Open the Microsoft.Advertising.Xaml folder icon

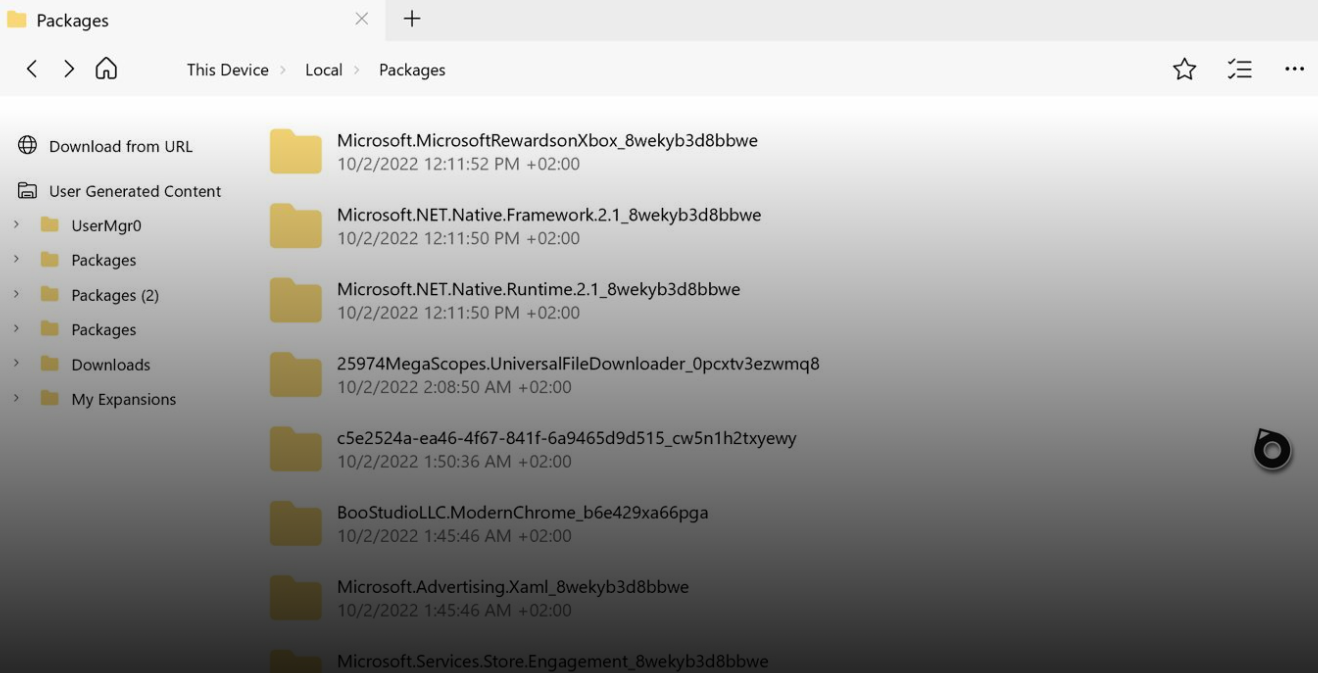click(x=295, y=597)
